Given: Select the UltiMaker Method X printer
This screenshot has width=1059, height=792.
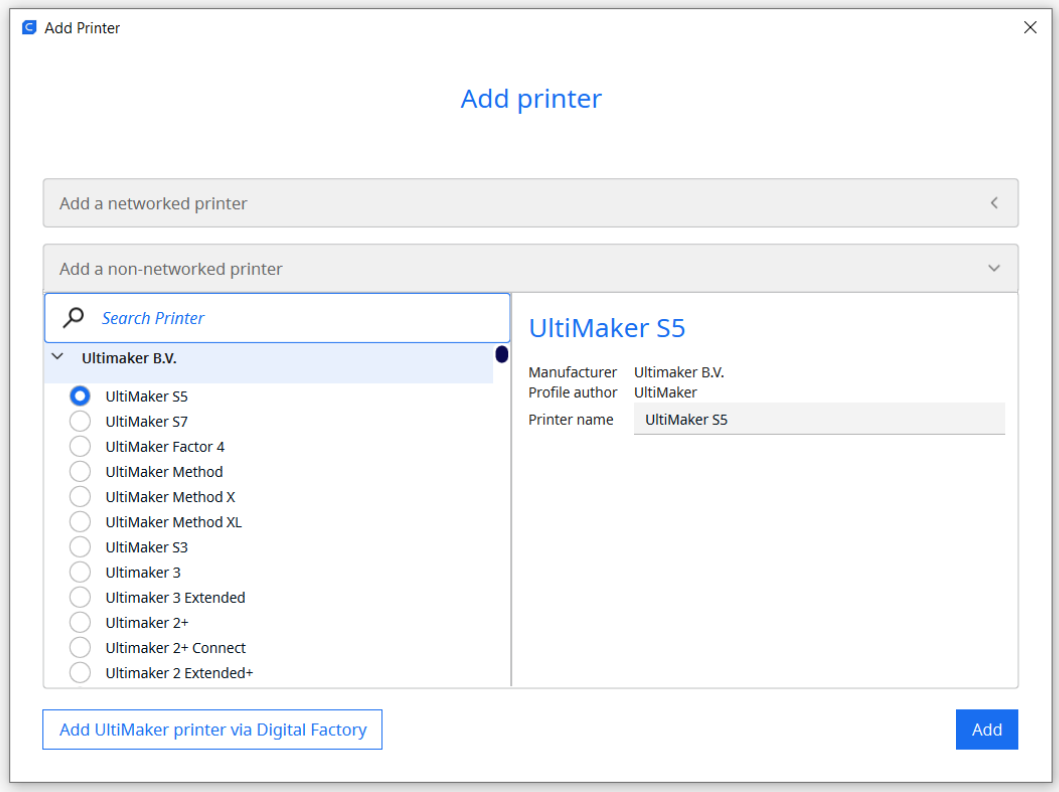Looking at the screenshot, I should pos(80,497).
